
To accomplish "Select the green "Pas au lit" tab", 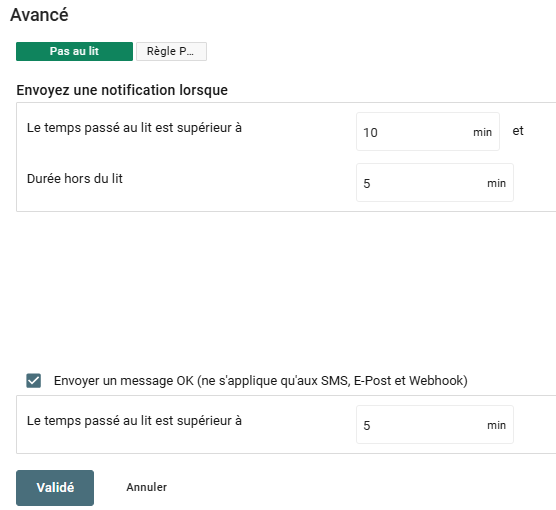I will 74,51.
